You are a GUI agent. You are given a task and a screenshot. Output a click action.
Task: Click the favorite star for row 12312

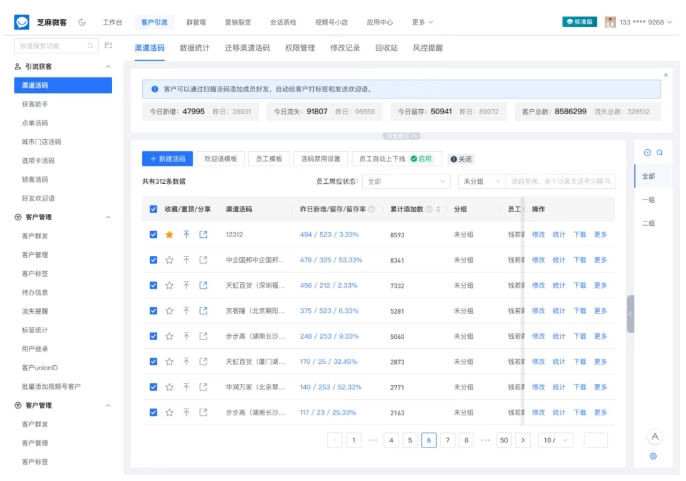click(x=169, y=235)
